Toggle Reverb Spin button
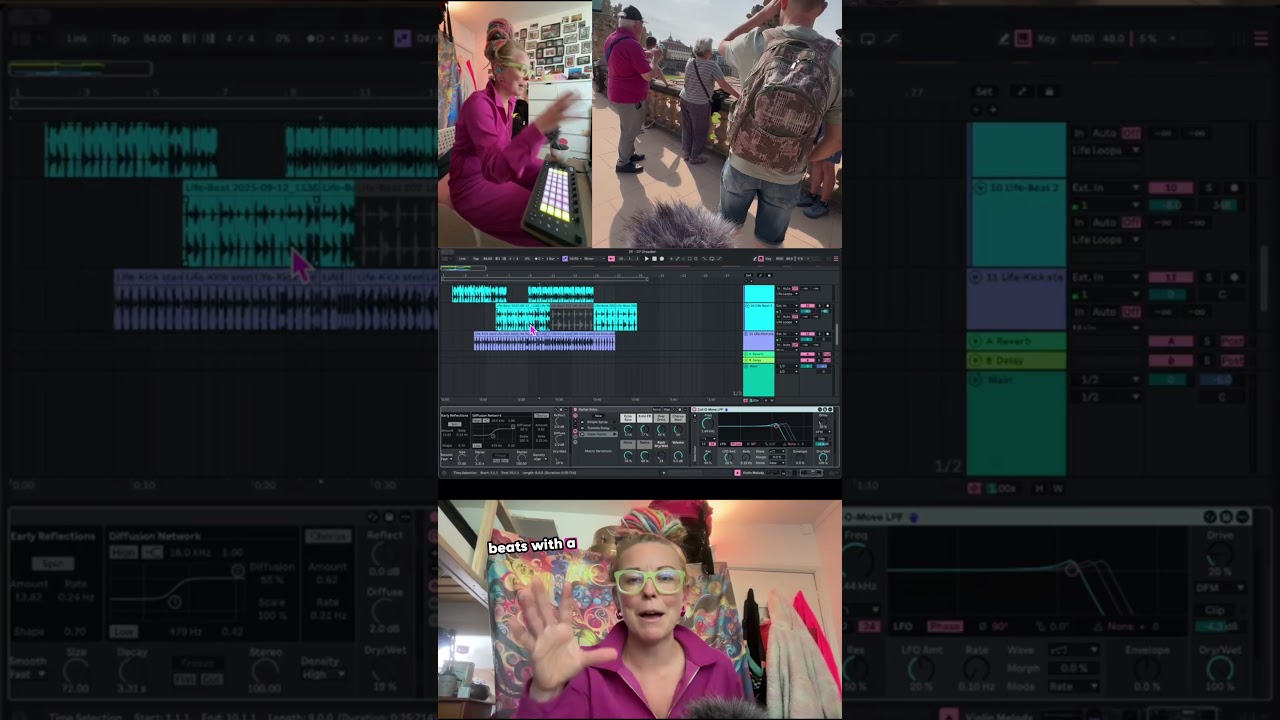The height and width of the screenshot is (720, 1280). tap(455, 424)
